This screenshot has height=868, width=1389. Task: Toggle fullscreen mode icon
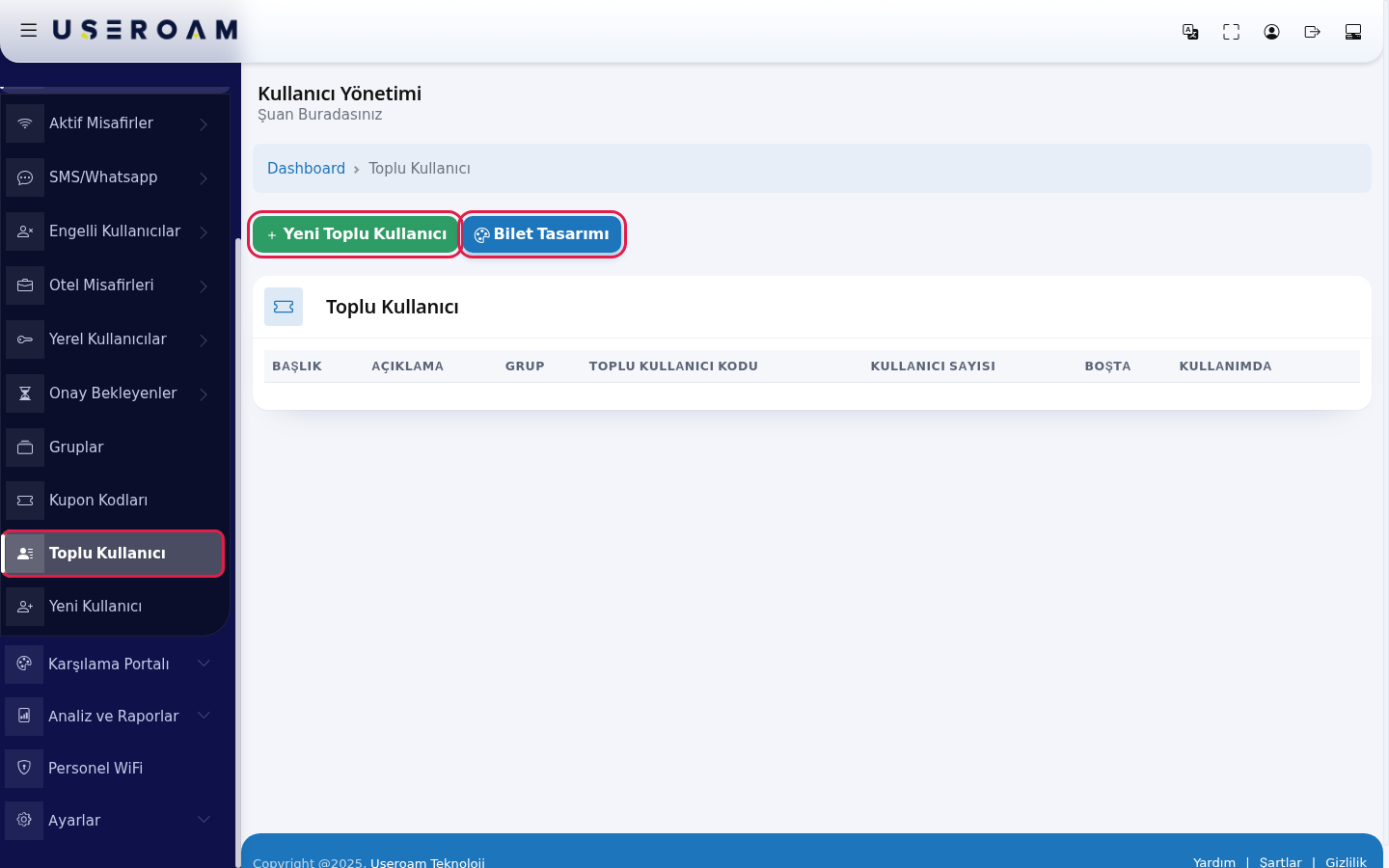pyautogui.click(x=1231, y=32)
